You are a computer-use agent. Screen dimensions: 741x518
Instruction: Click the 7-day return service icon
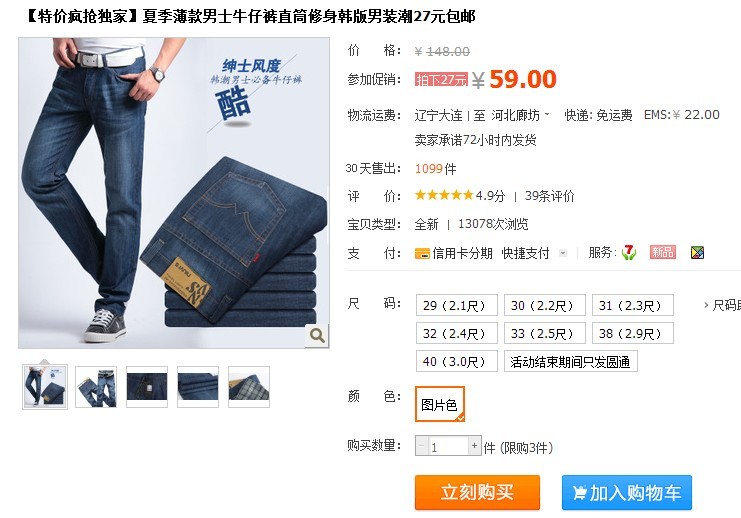coord(629,252)
